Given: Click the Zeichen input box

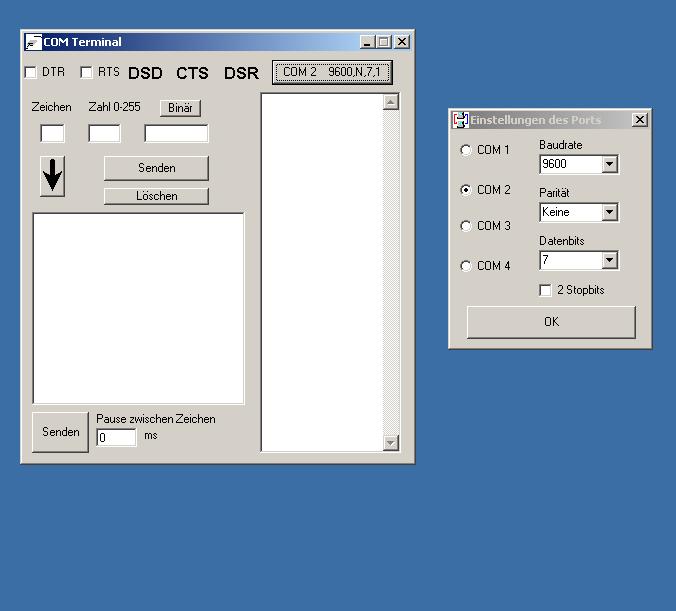Looking at the screenshot, I should [53, 133].
